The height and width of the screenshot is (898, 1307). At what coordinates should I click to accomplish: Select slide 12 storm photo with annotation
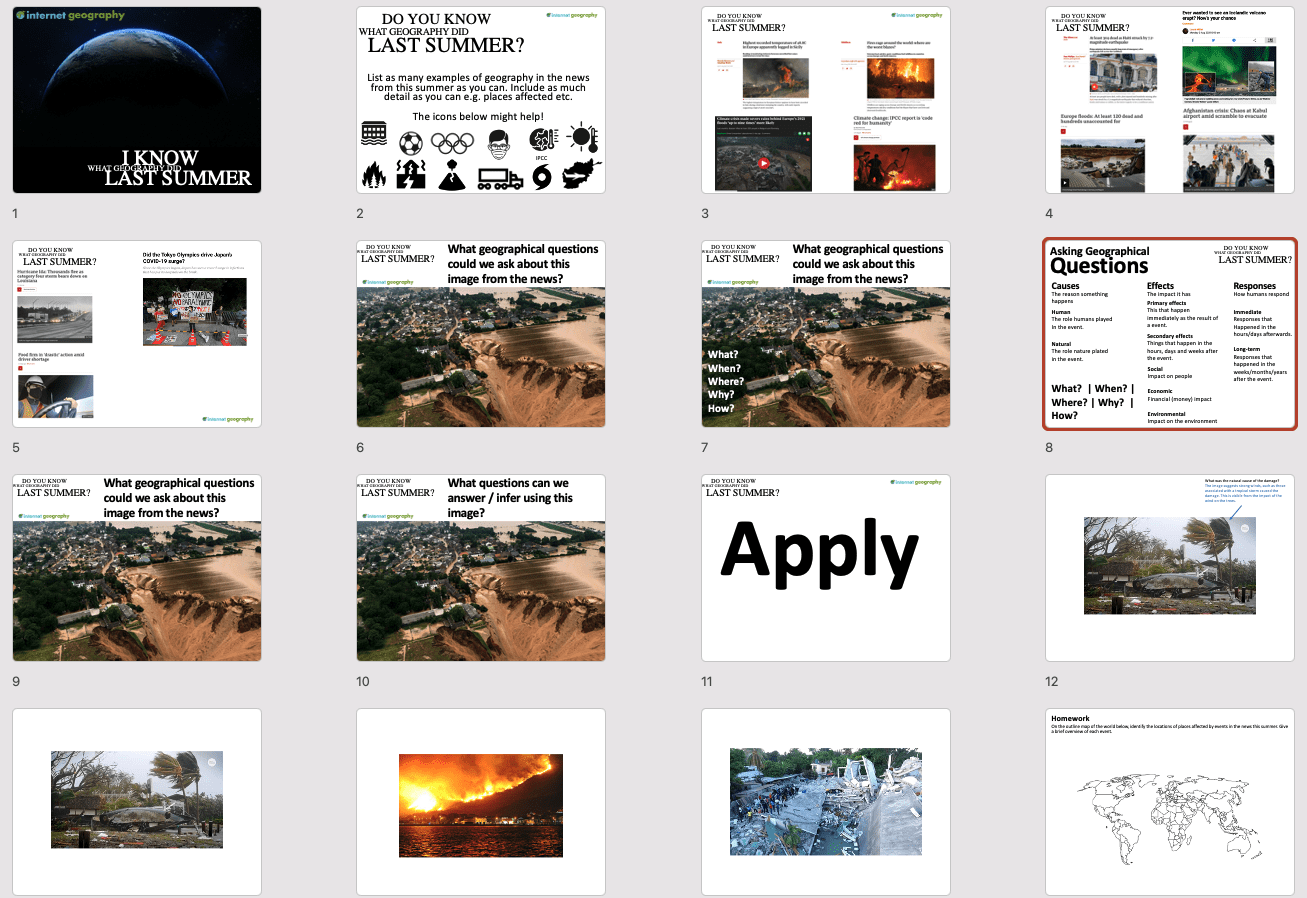[x=1170, y=568]
